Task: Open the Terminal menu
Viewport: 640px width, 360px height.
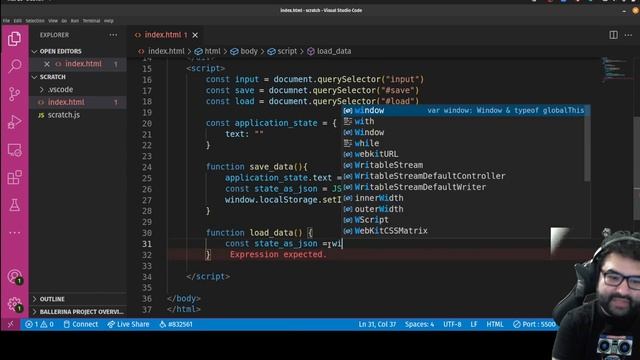Action: click(91, 21)
